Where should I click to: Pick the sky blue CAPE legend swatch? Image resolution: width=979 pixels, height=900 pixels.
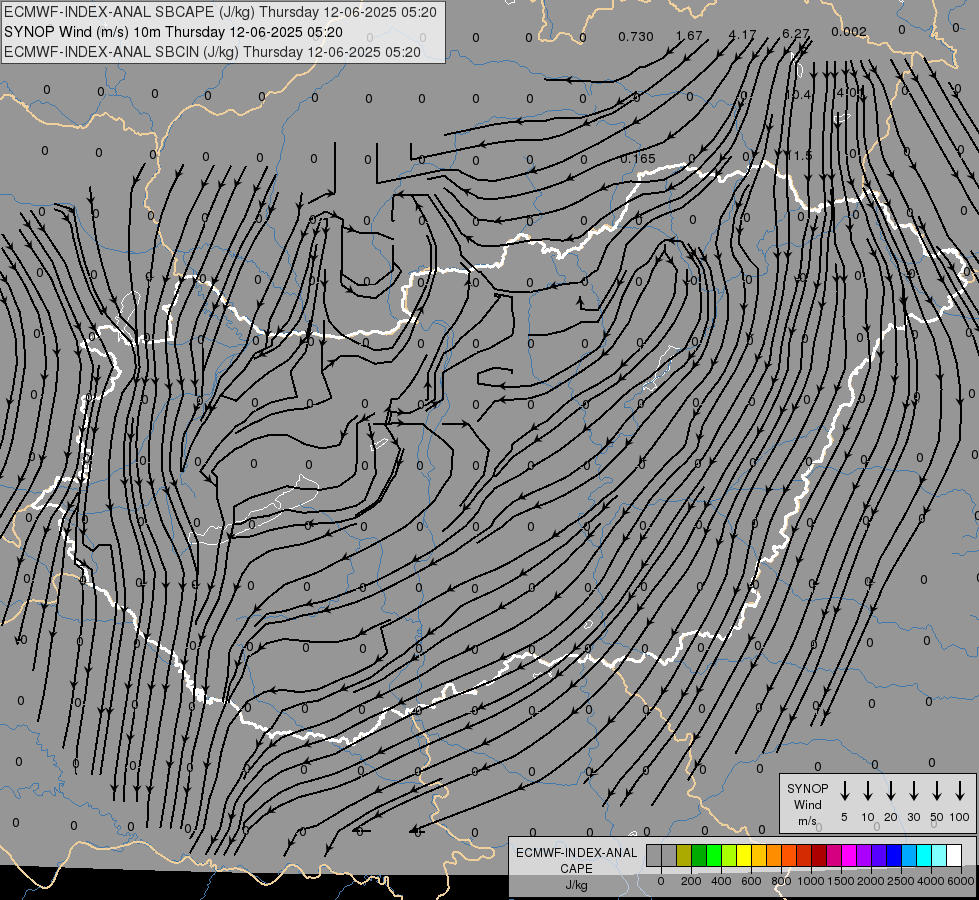pyautogui.click(x=909, y=855)
